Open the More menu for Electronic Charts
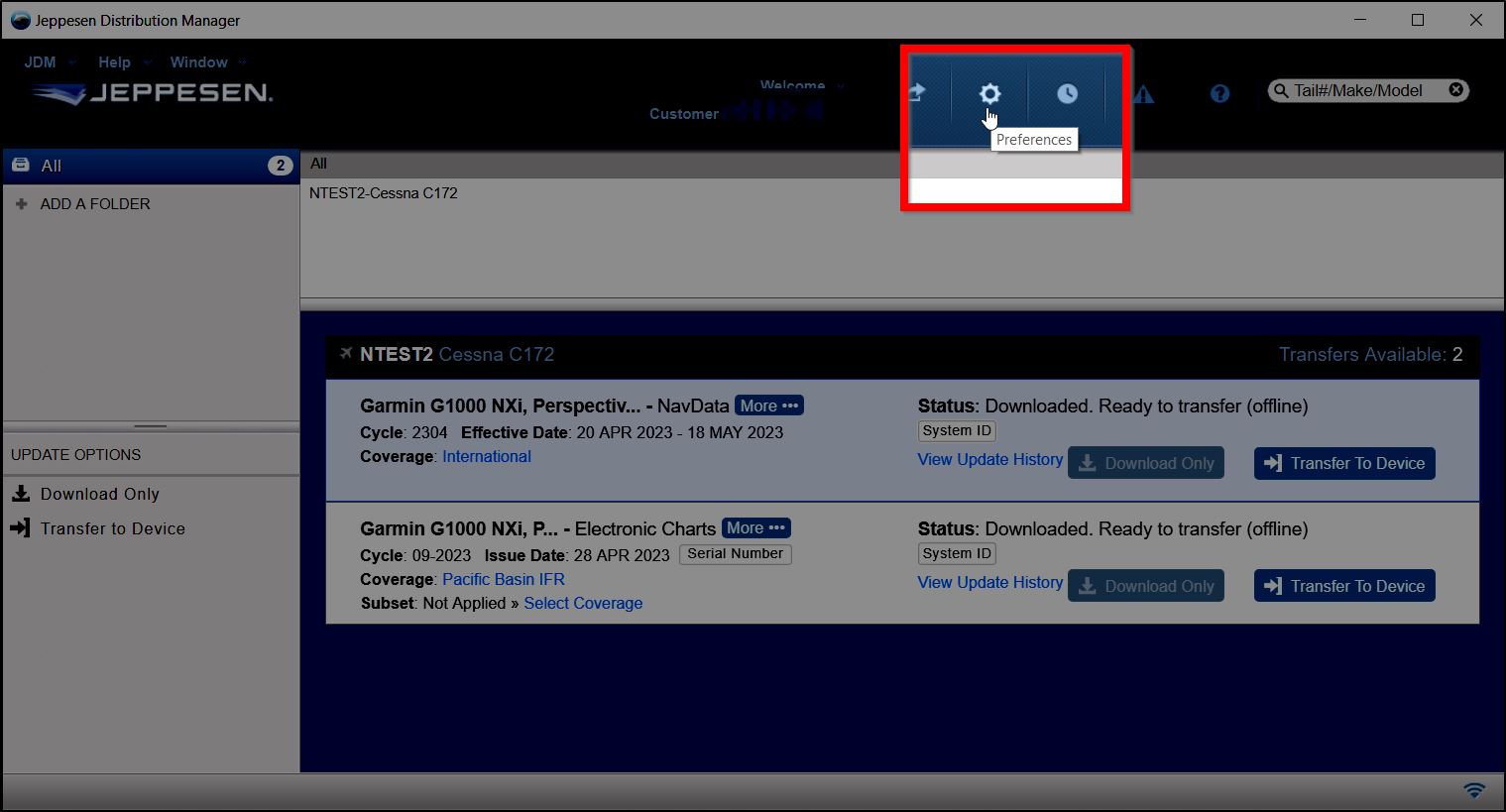 [756, 527]
